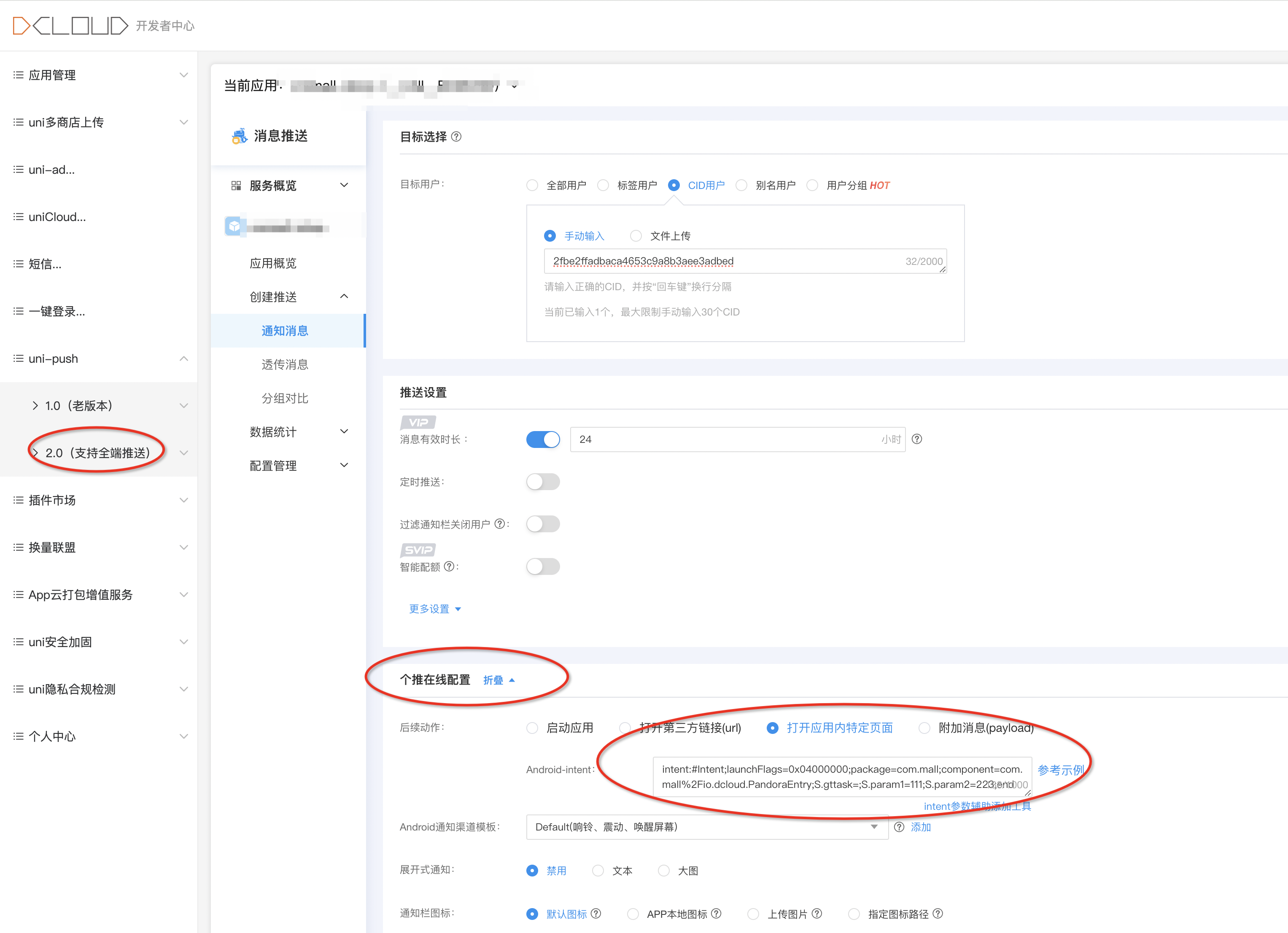Click the intent参数辅助添加工具 link

[977, 806]
